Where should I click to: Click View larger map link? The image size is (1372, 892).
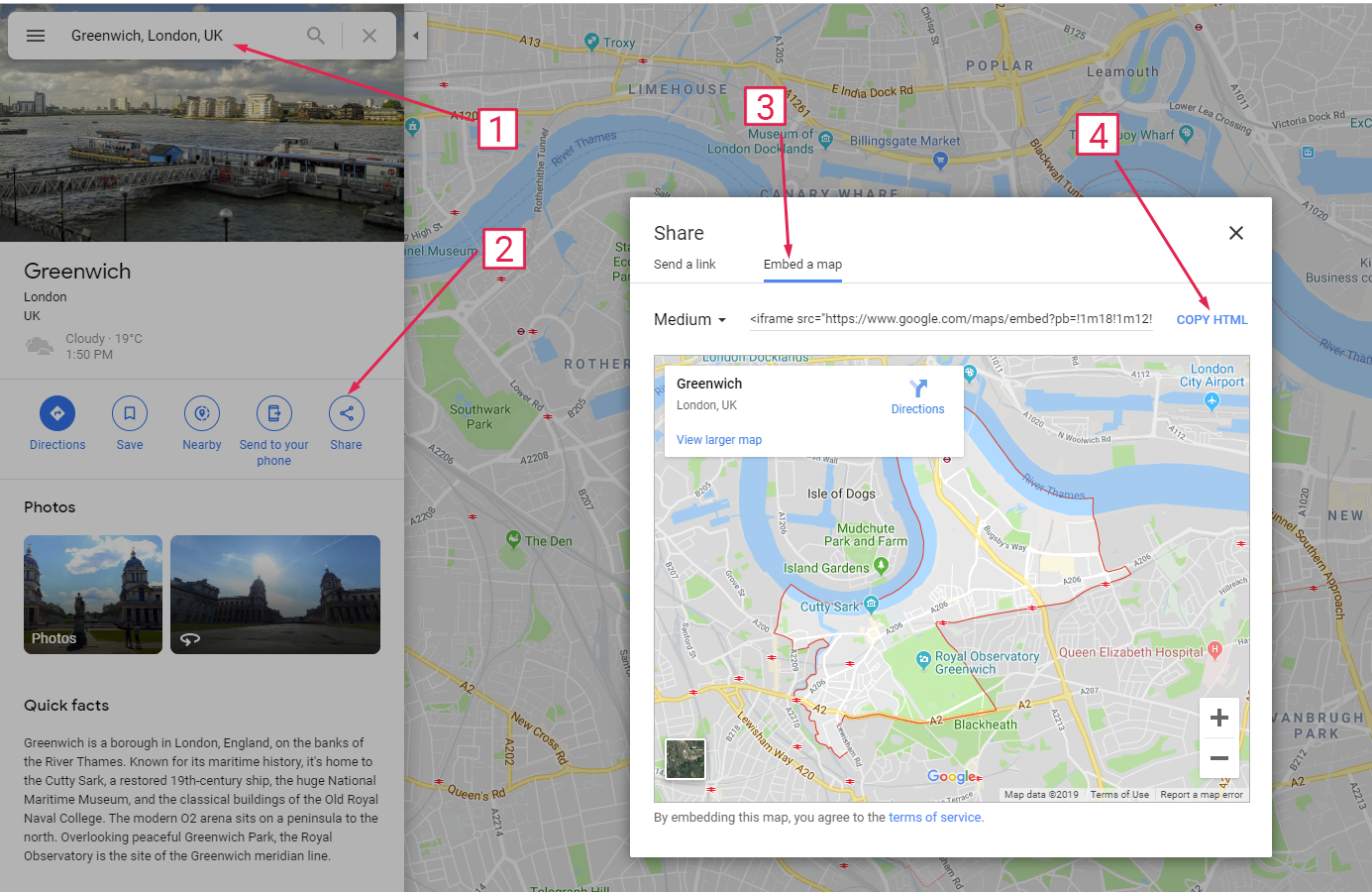pos(719,439)
